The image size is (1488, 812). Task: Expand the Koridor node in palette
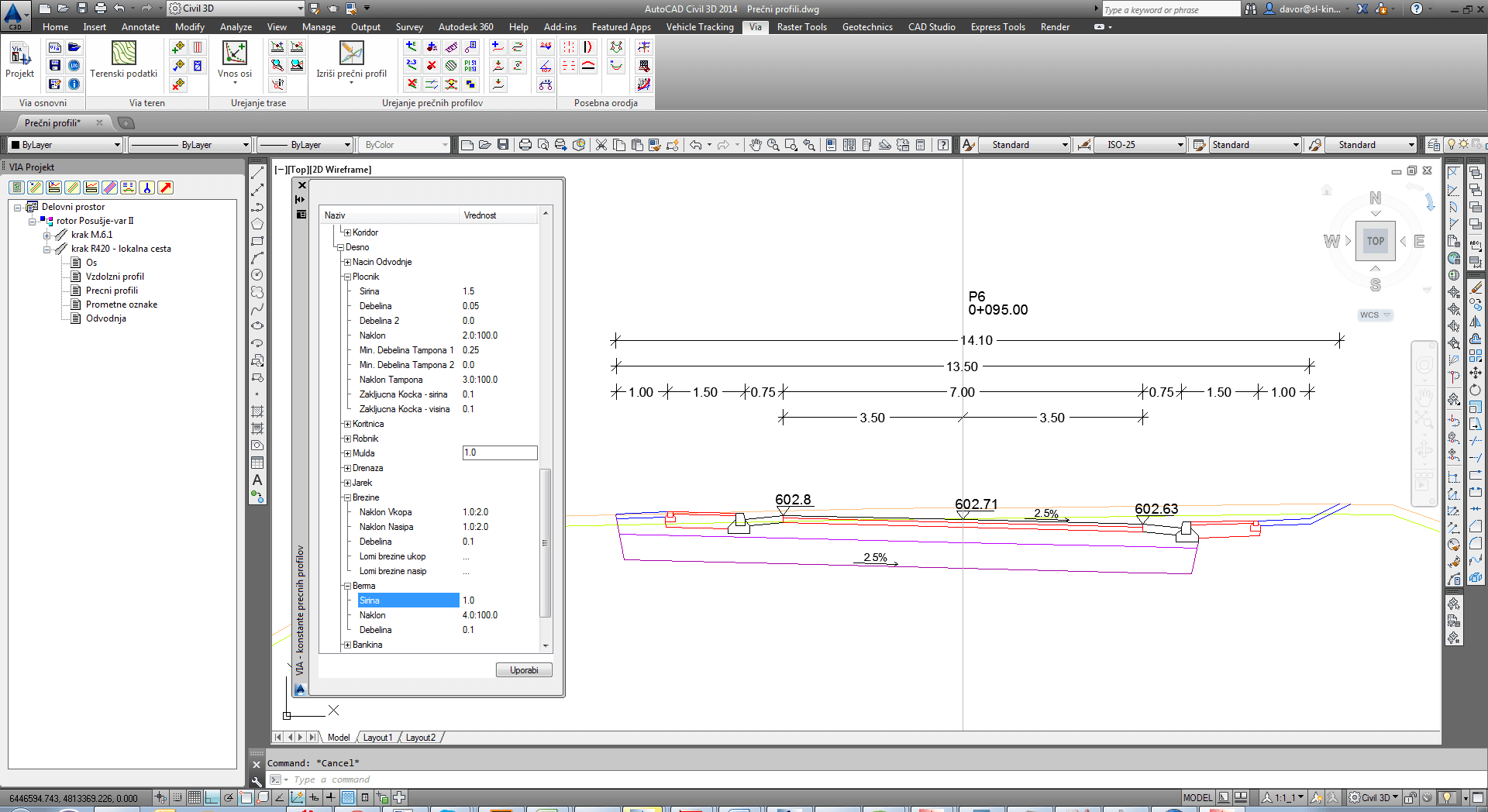tap(347, 232)
